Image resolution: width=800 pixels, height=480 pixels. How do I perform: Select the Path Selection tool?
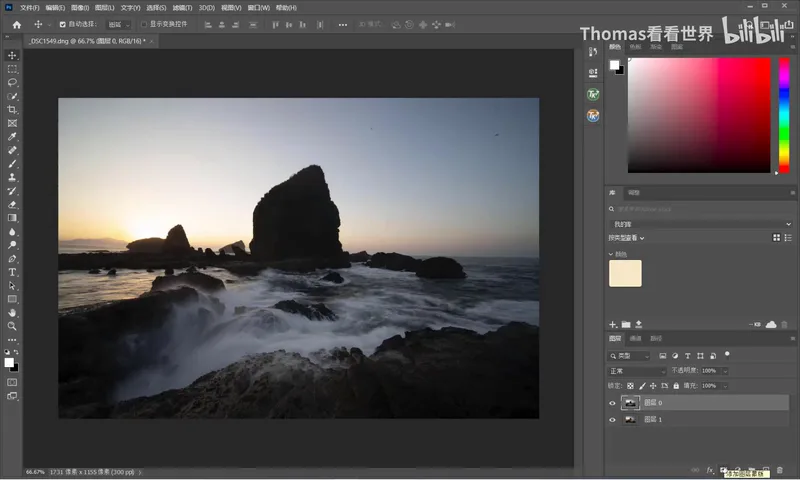pos(12,286)
